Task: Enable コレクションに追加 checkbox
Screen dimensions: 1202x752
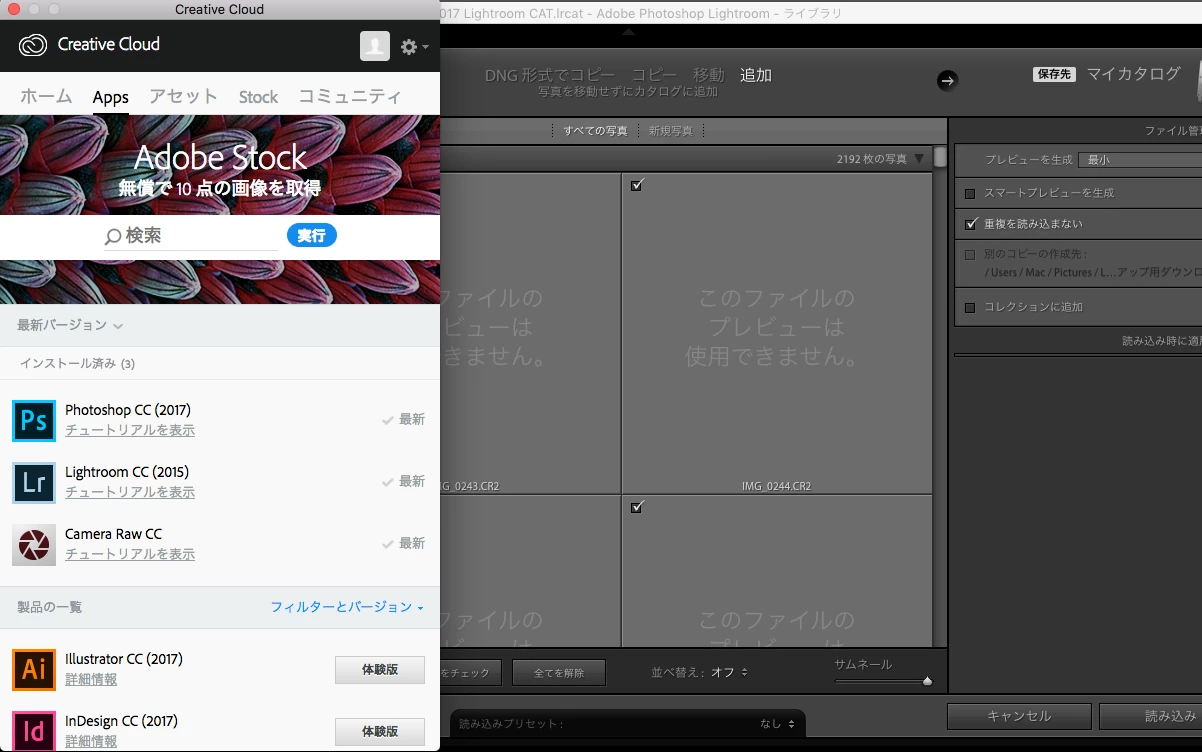Action: (x=970, y=307)
